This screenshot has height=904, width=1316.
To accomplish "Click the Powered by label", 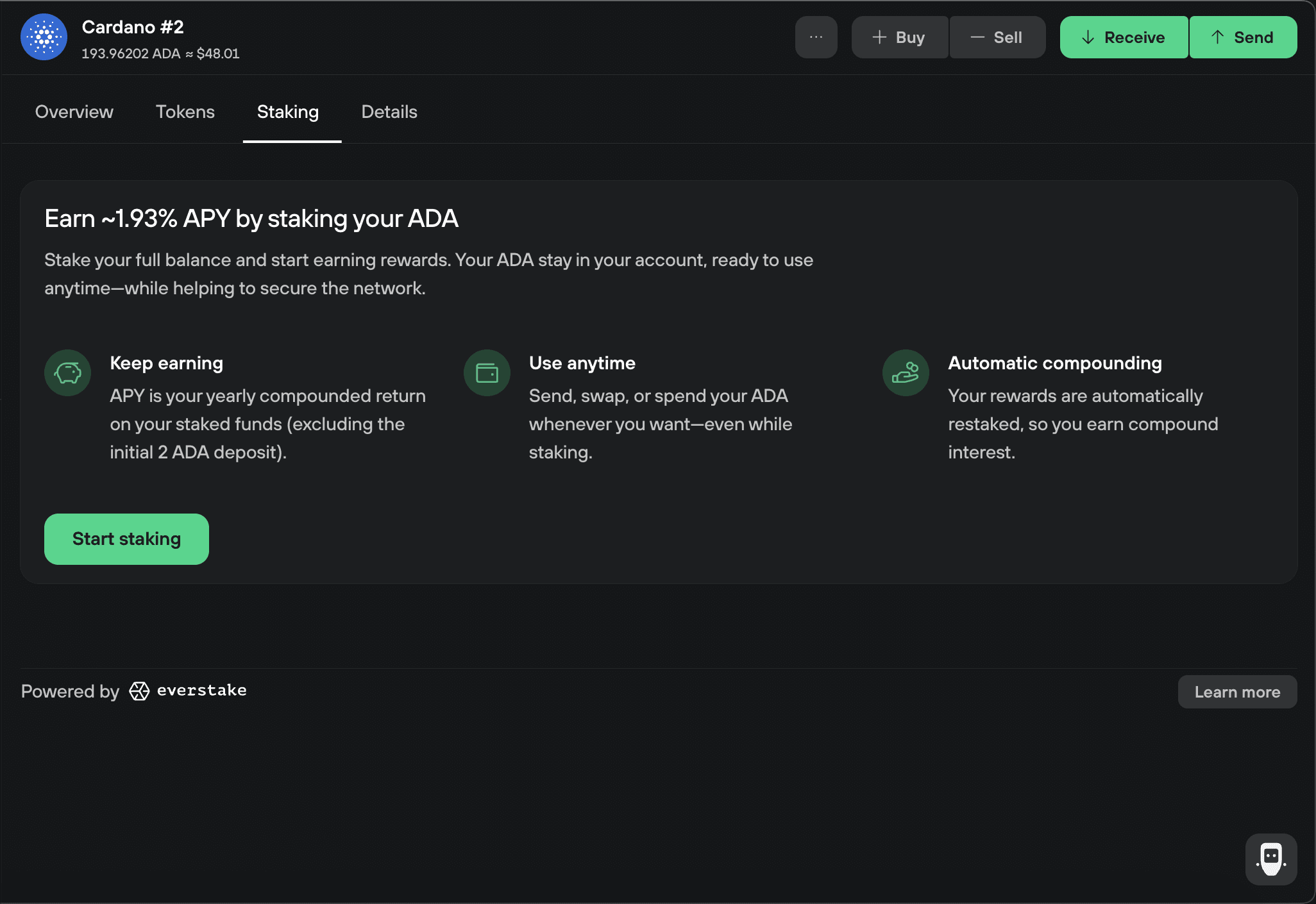I will 70,691.
